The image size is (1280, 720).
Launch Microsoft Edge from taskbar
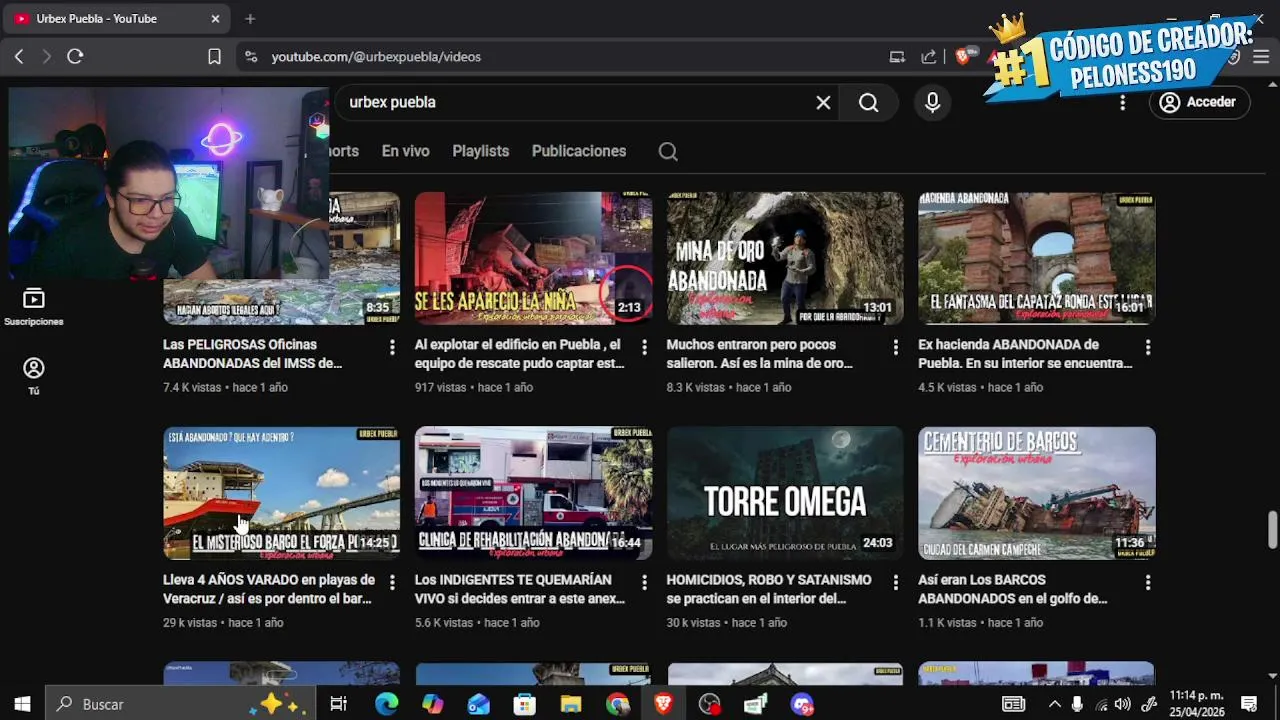coord(386,704)
